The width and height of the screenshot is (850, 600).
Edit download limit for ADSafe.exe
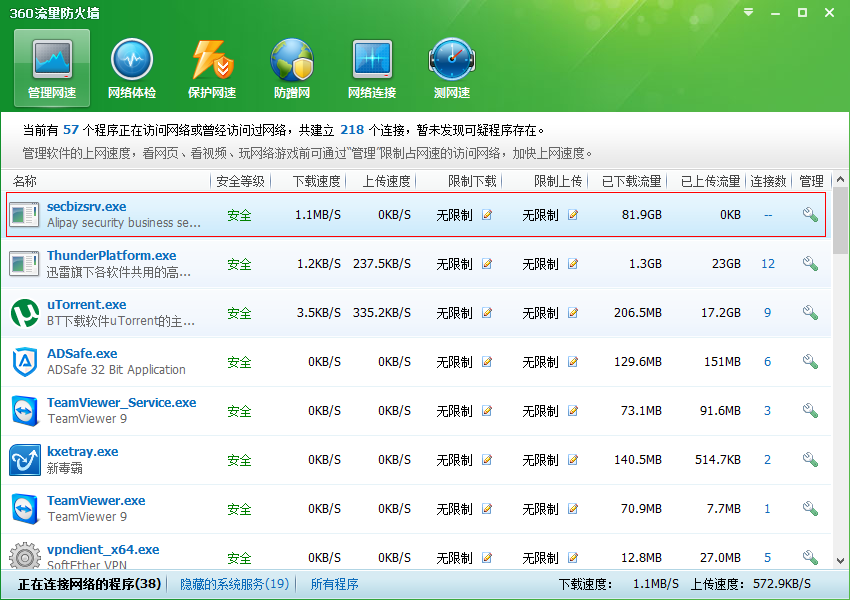(x=487, y=362)
